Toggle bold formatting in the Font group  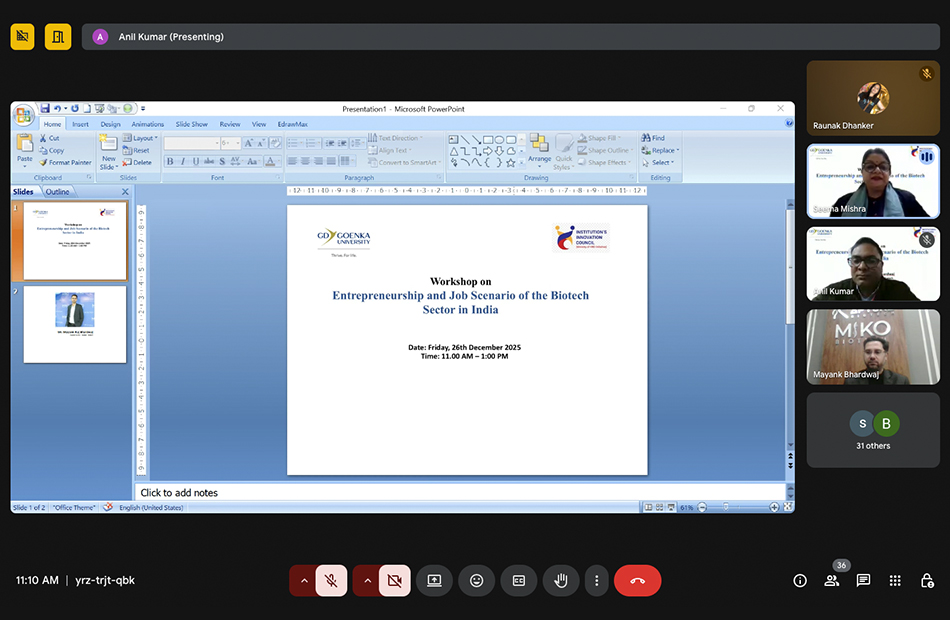tap(171, 160)
